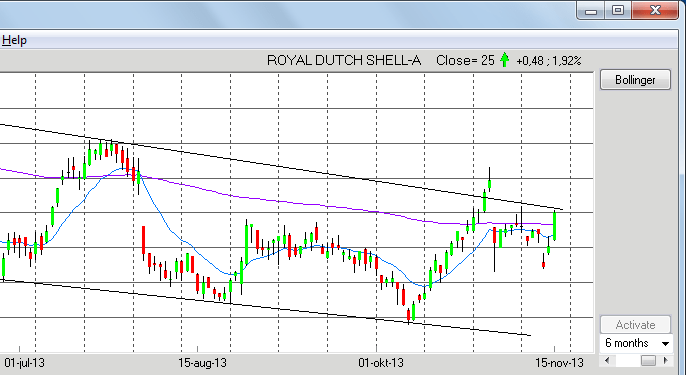Click the restore window button
This screenshot has width=686, height=375.
[x=618, y=11]
